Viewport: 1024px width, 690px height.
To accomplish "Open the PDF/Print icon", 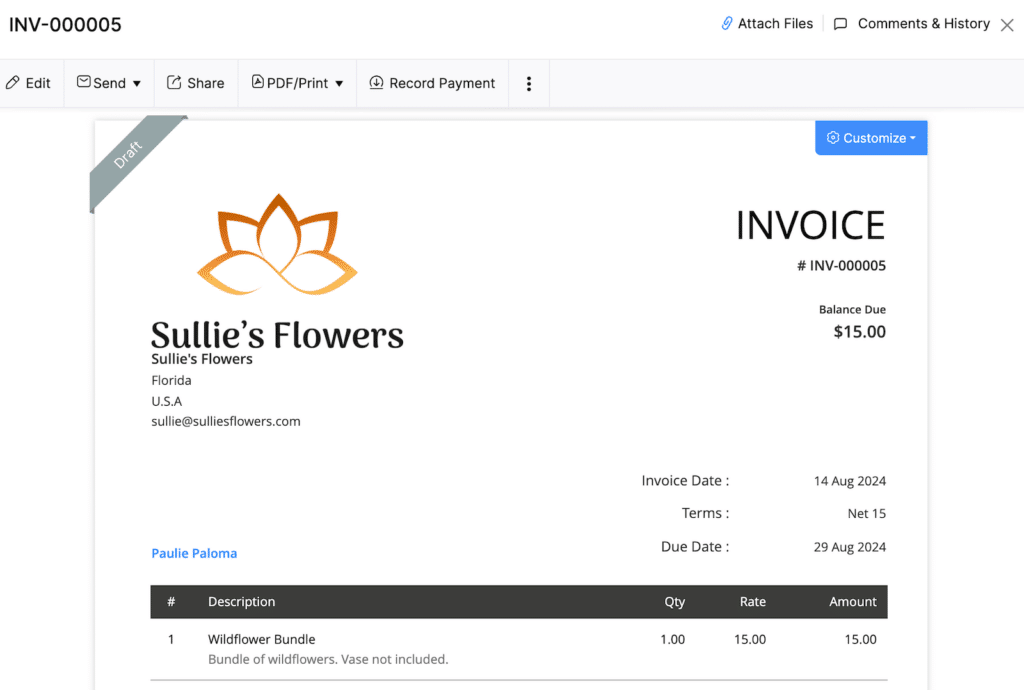I will point(258,83).
